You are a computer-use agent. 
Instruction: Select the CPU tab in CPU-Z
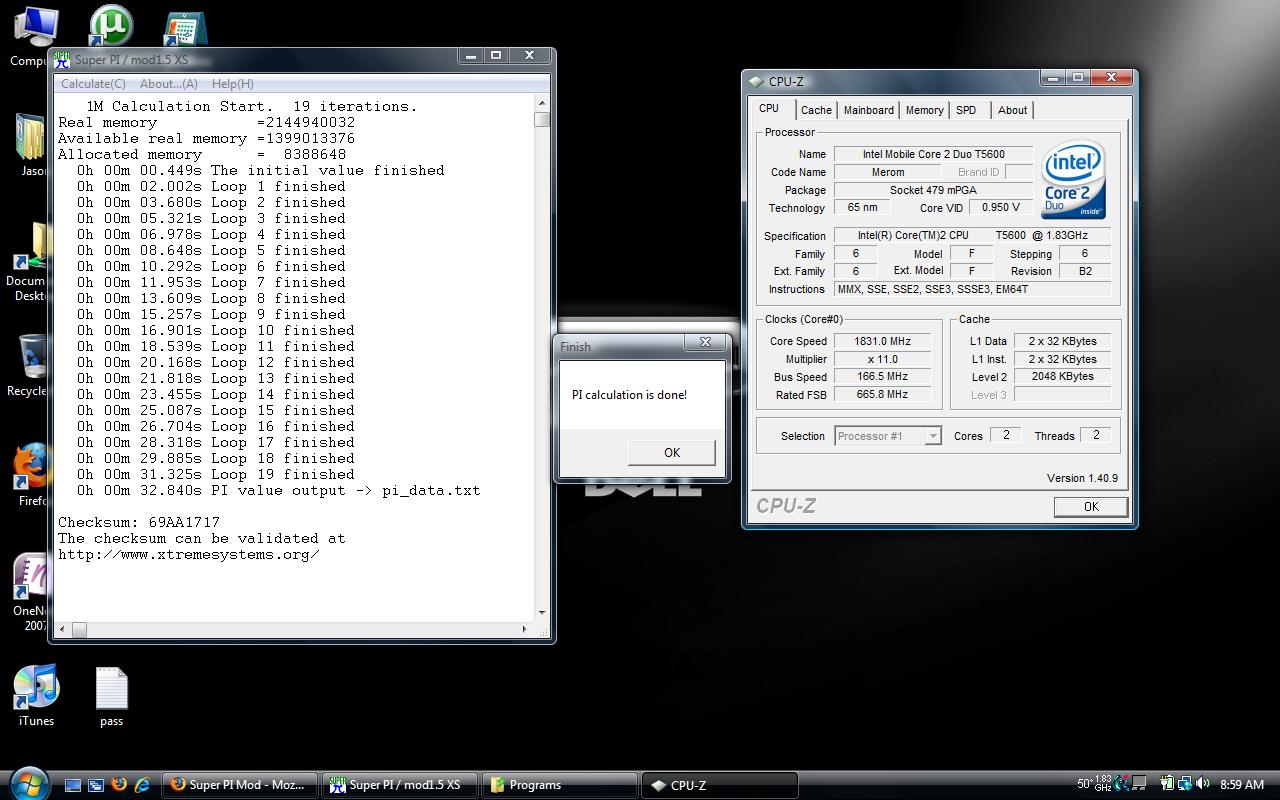pyautogui.click(x=769, y=109)
